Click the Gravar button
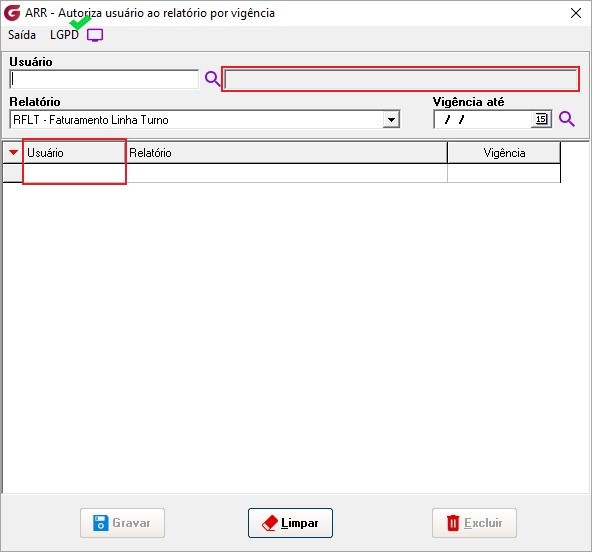The height and width of the screenshot is (552, 592). (x=122, y=523)
